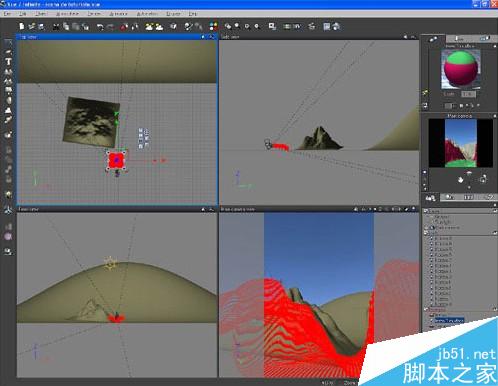
Task: Click the main camera preview thumbnail
Action: [461, 143]
